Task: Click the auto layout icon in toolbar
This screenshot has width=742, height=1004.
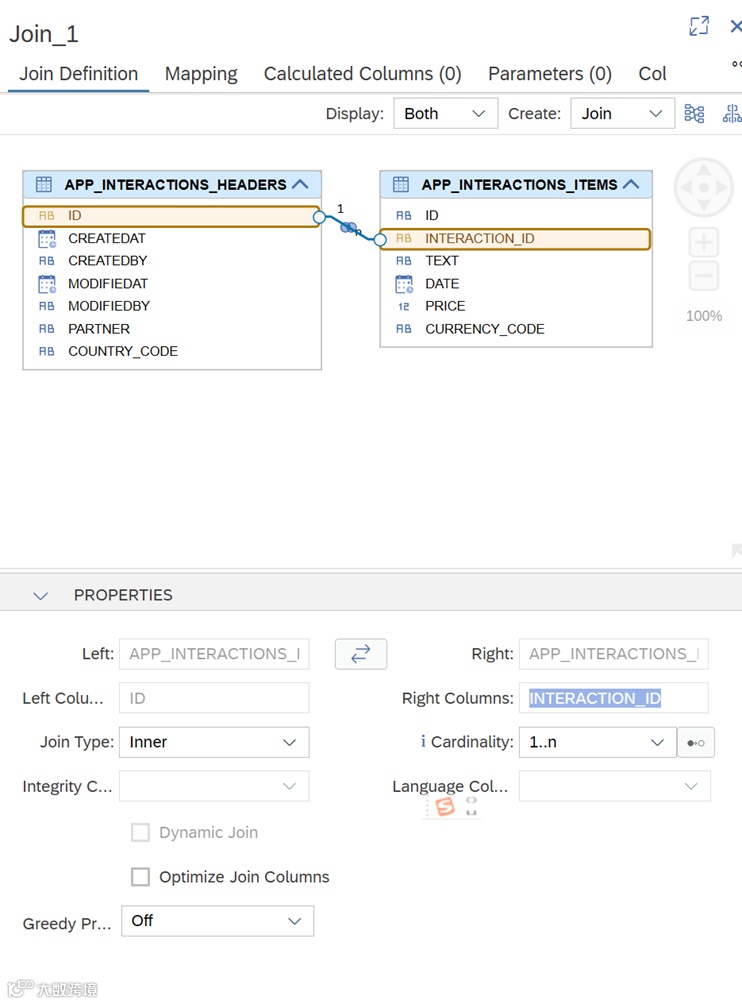Action: click(x=694, y=114)
